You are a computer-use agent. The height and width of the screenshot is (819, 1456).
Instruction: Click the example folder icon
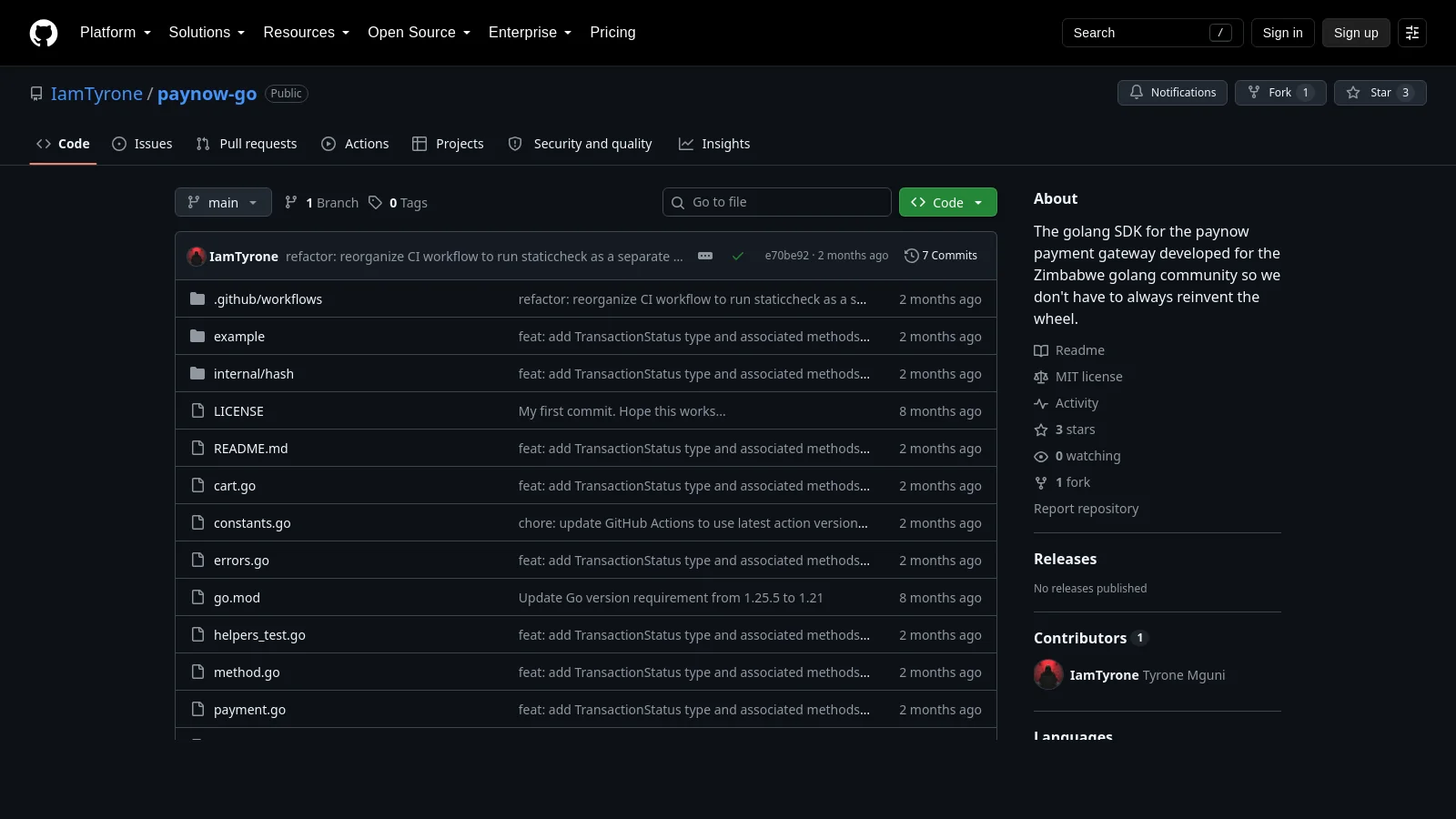197,337
